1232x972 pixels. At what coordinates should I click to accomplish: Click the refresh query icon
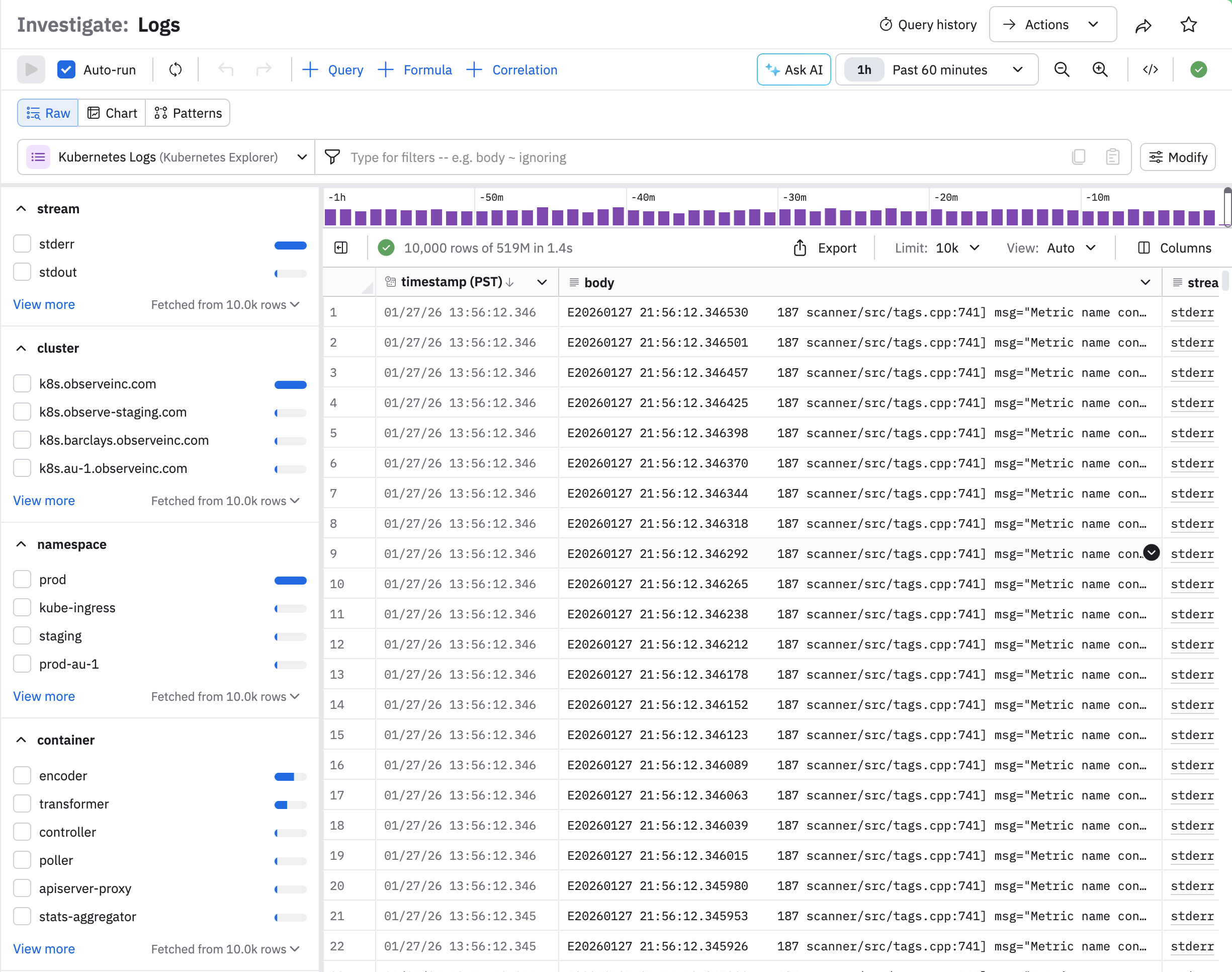(x=175, y=69)
